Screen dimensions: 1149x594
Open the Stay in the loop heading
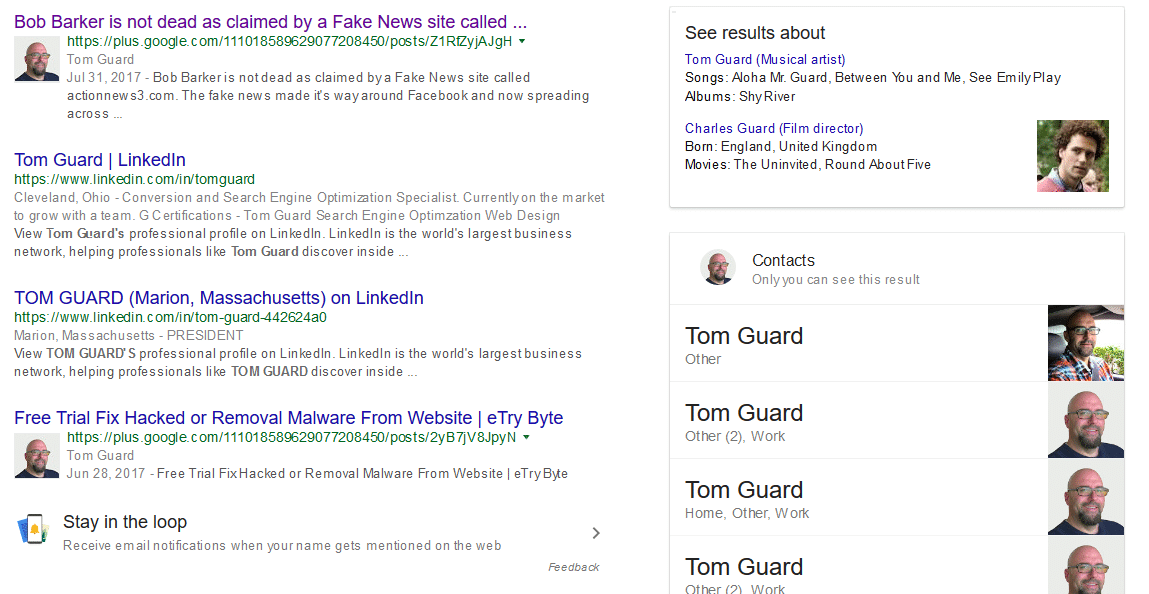tap(125, 521)
